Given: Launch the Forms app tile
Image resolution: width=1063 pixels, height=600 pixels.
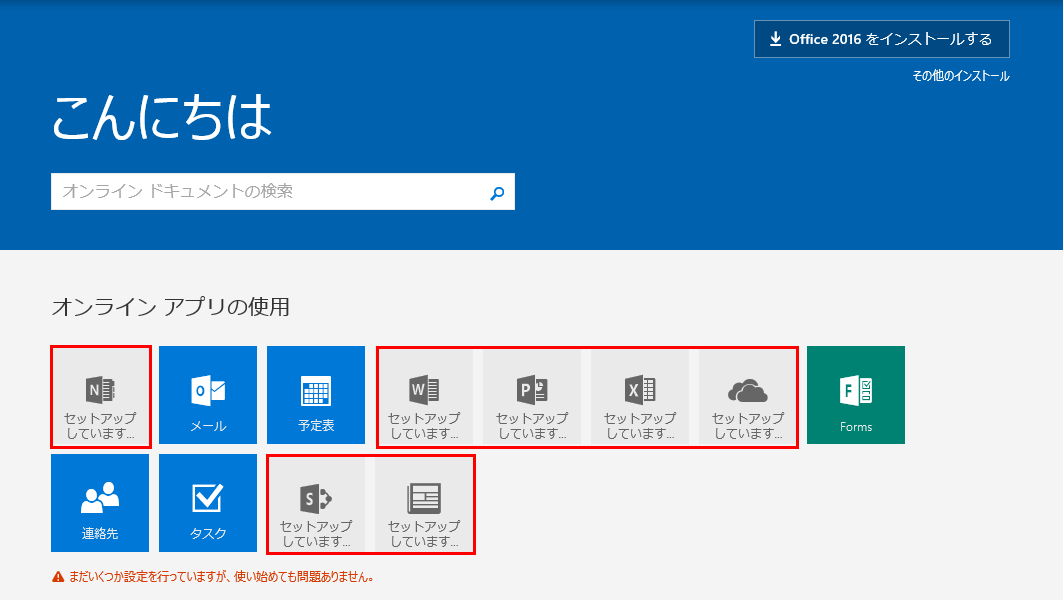Looking at the screenshot, I should pos(856,395).
